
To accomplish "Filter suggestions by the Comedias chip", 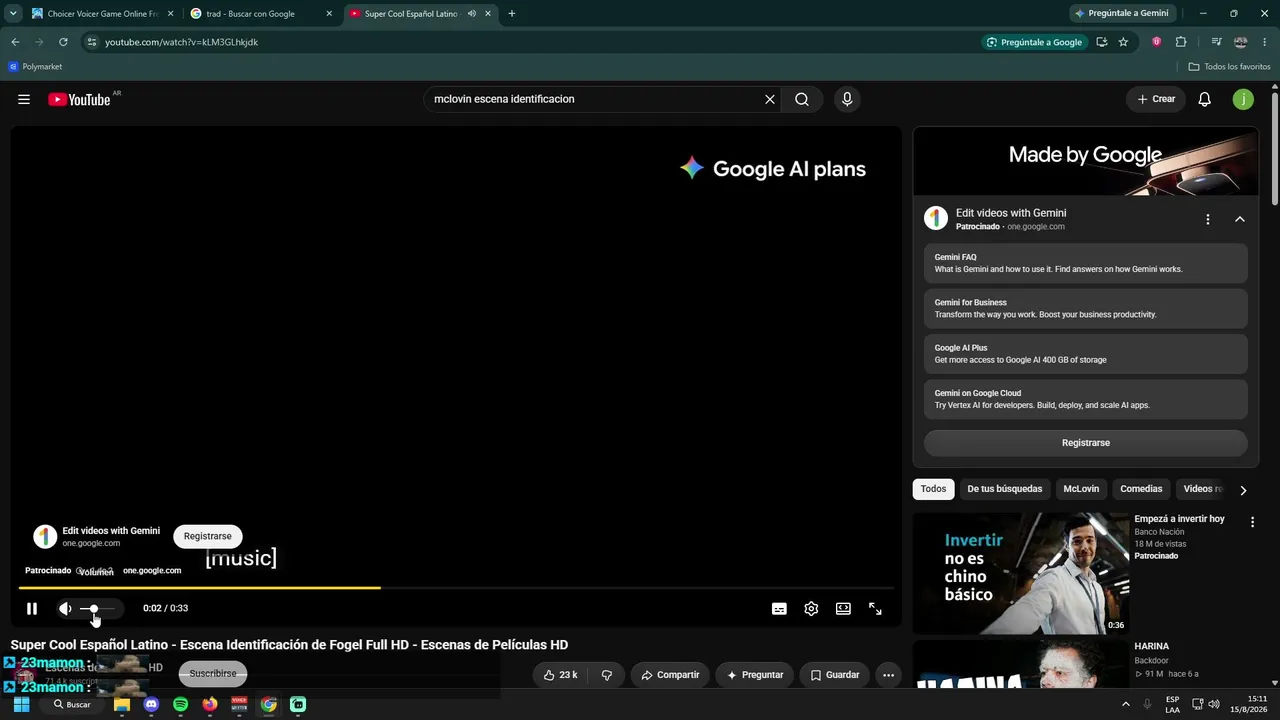I will [x=1141, y=489].
